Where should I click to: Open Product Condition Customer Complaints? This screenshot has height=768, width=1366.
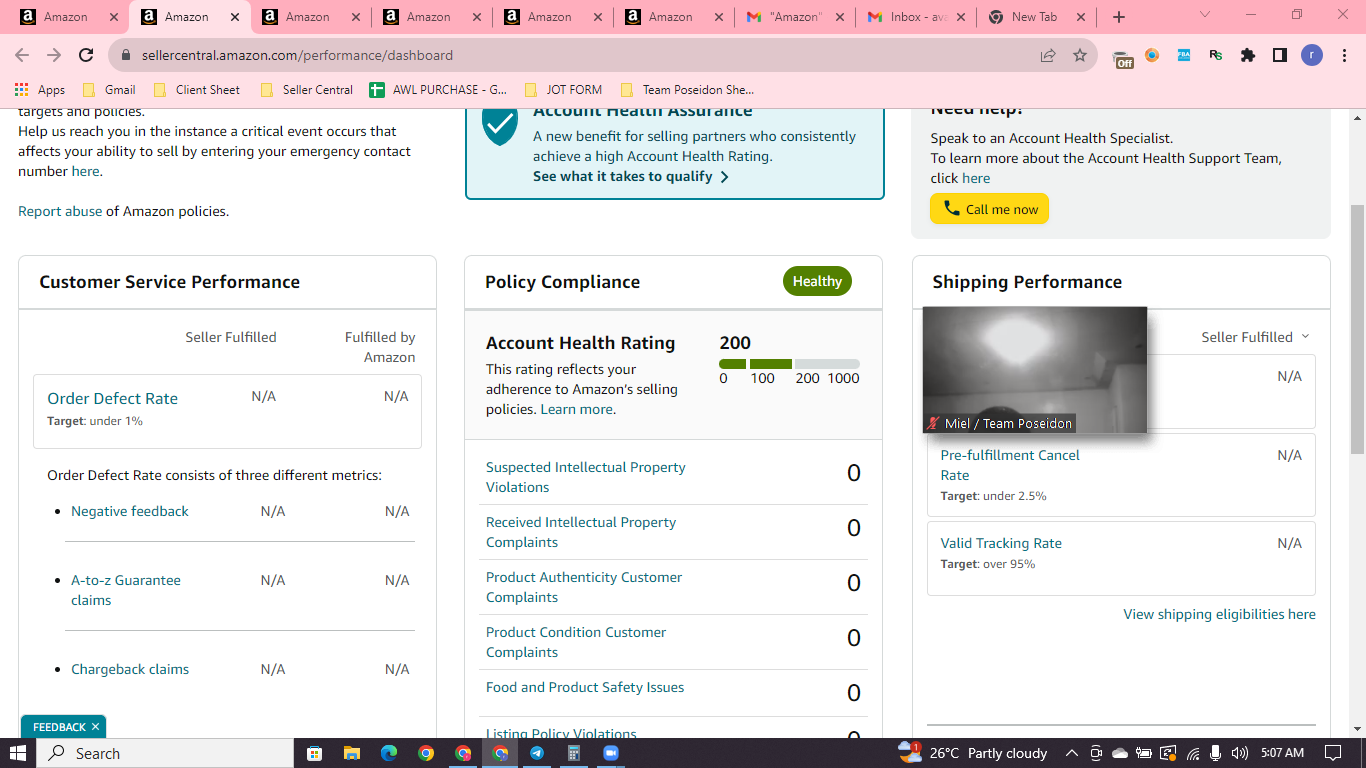[576, 642]
